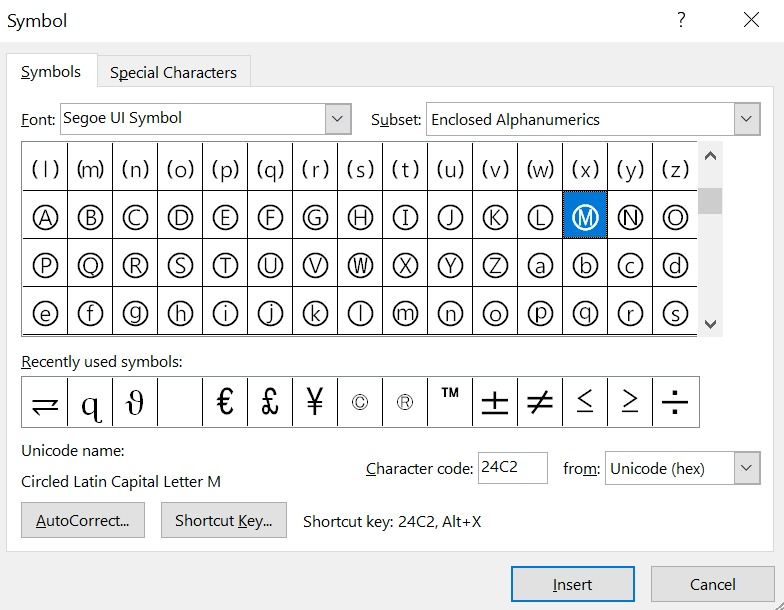Select the parenthesized (z) symbol
The width and height of the screenshot is (784, 610).
click(675, 169)
